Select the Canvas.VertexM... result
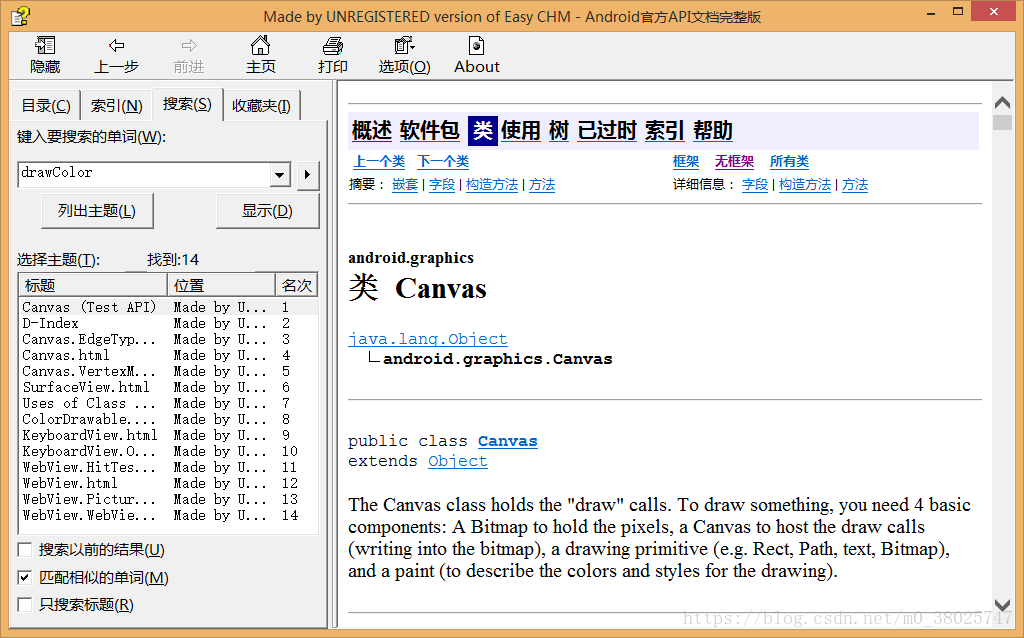Screen dimensions: 1024x638 pyautogui.click(x=168, y=371)
